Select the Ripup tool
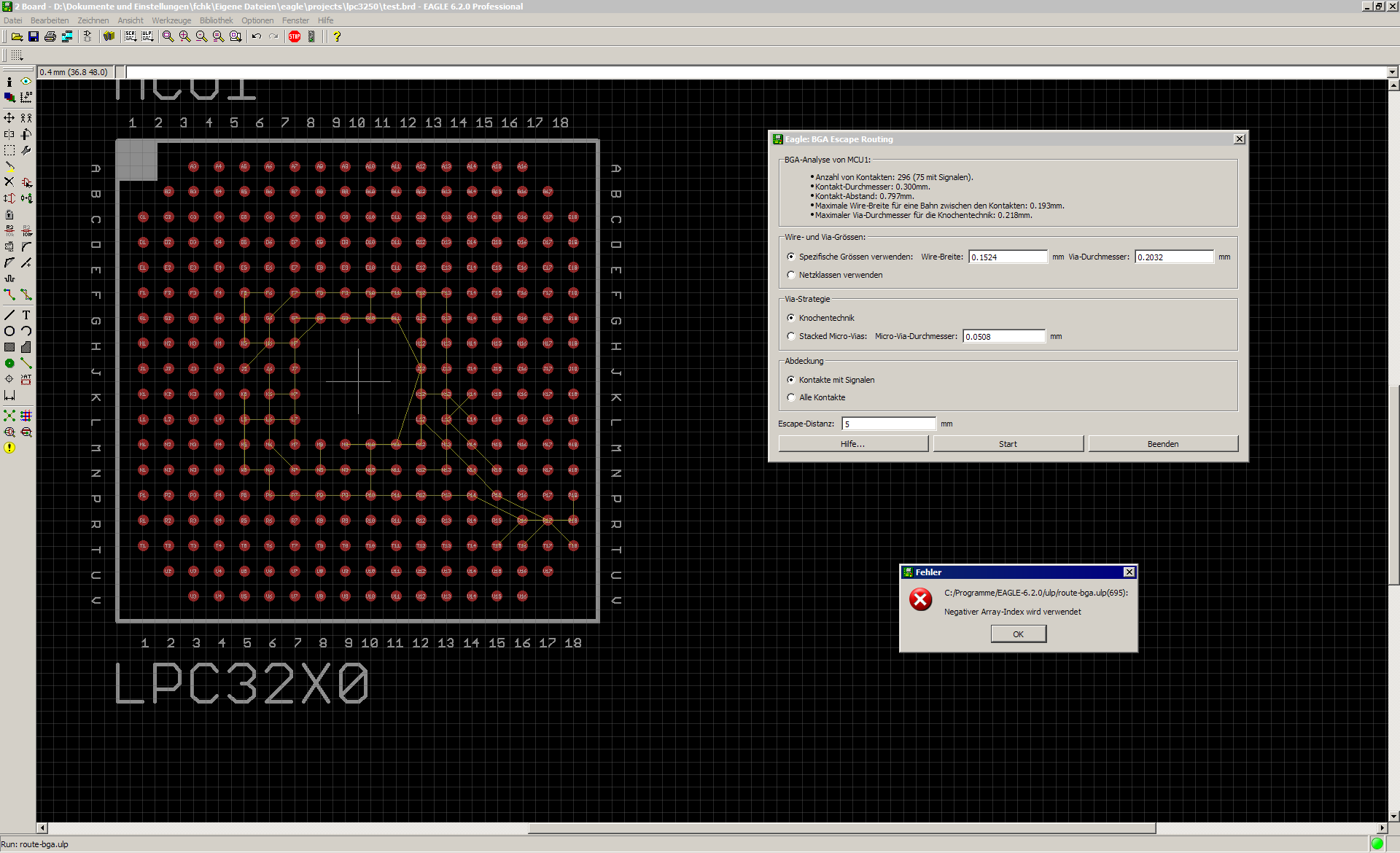This screenshot has height=853, width=1400. pos(26,295)
